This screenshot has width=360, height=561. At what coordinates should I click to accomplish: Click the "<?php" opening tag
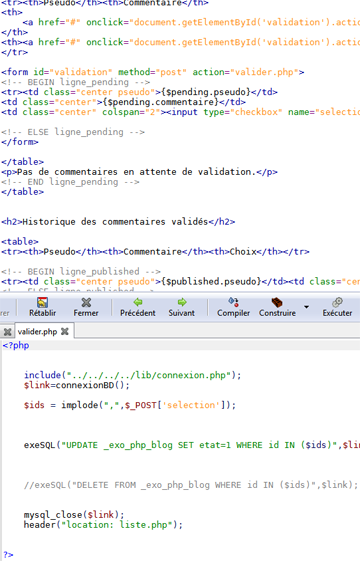(16, 346)
